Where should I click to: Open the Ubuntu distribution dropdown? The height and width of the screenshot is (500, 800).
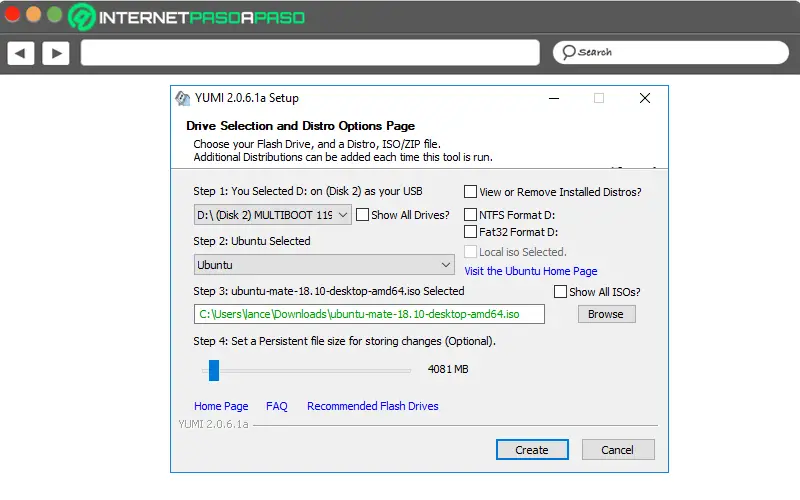coord(324,265)
